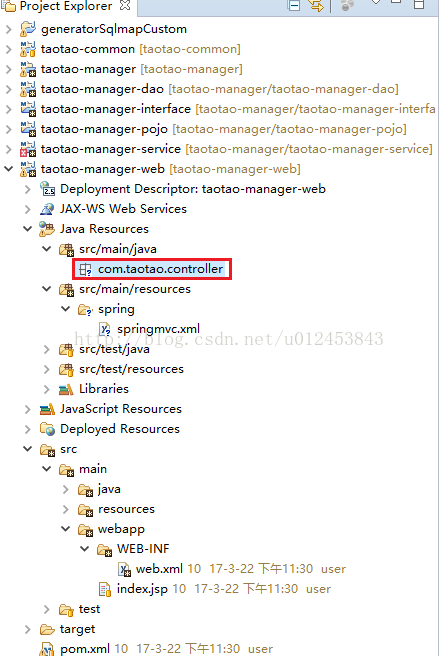
Task: Click the JAX-WS Web Services icon
Action: point(47,209)
